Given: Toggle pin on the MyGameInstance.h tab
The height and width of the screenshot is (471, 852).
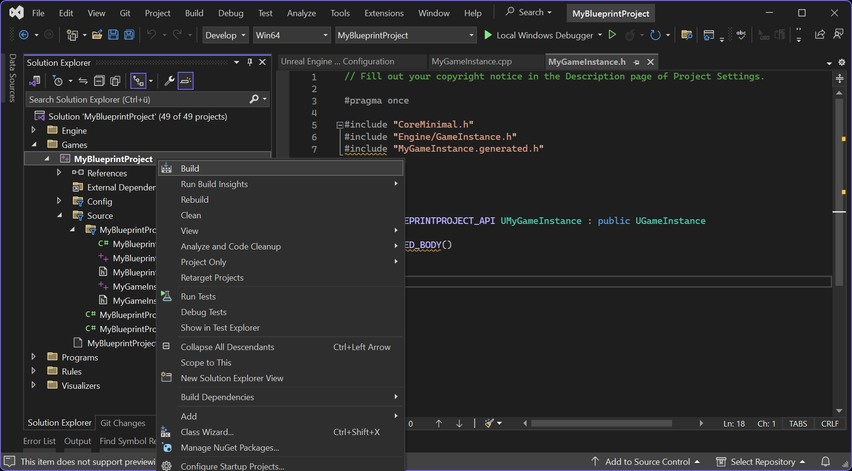Looking at the screenshot, I should 636,62.
